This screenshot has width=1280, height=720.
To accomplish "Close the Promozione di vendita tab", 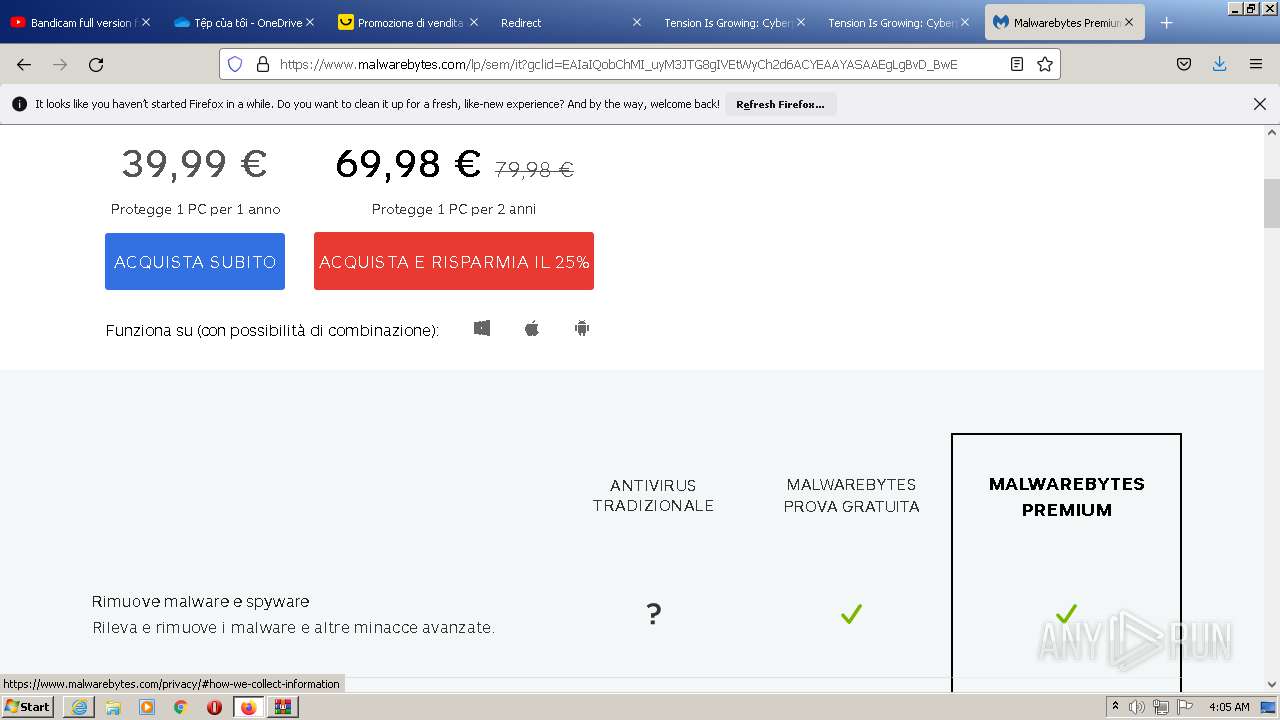I will click(x=473, y=22).
